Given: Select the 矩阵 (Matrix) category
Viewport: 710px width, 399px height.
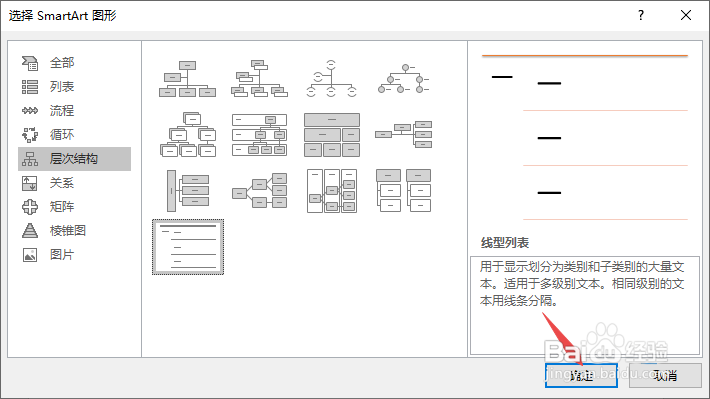Looking at the screenshot, I should coord(74,207).
